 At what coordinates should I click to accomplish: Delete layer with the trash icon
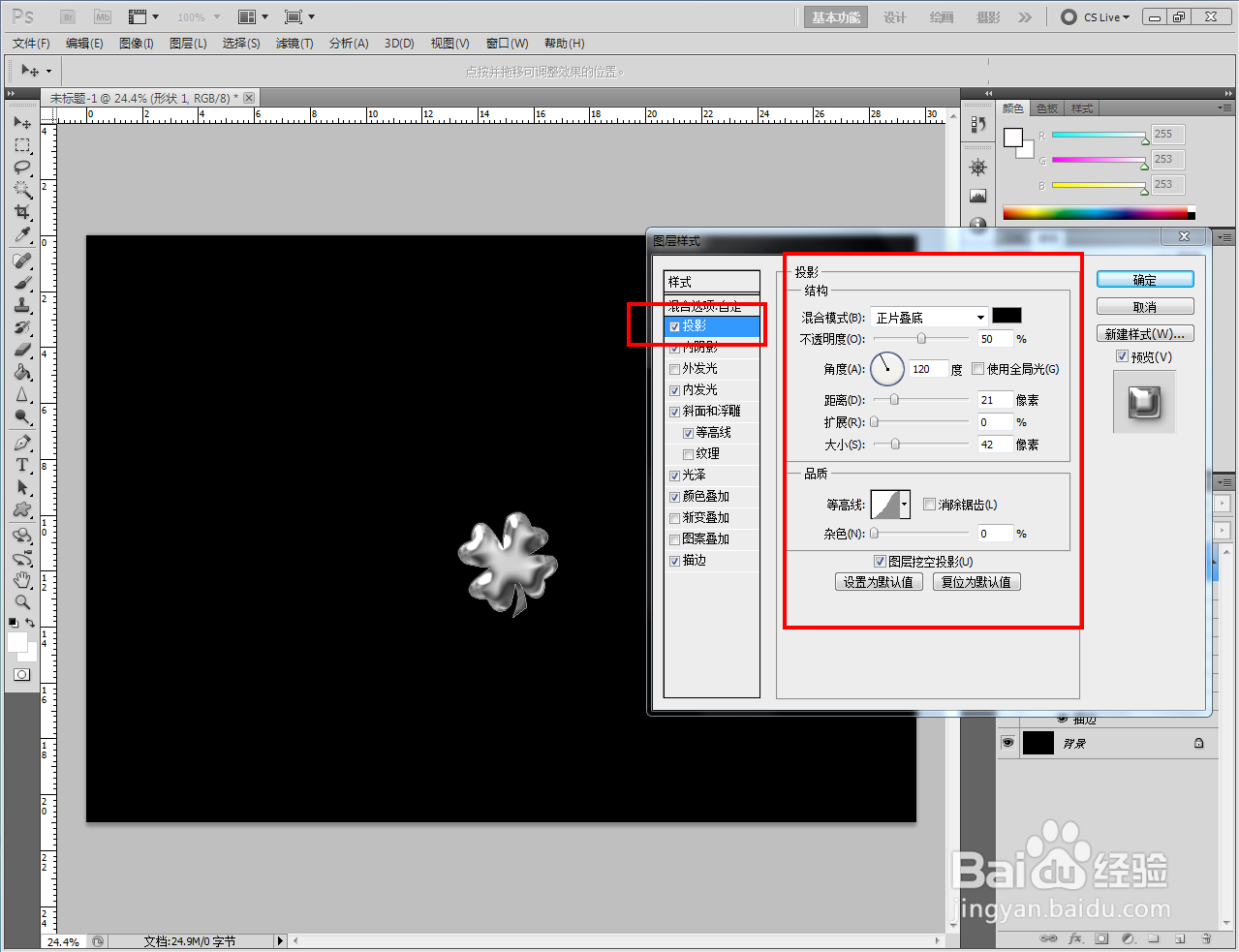click(x=1206, y=938)
